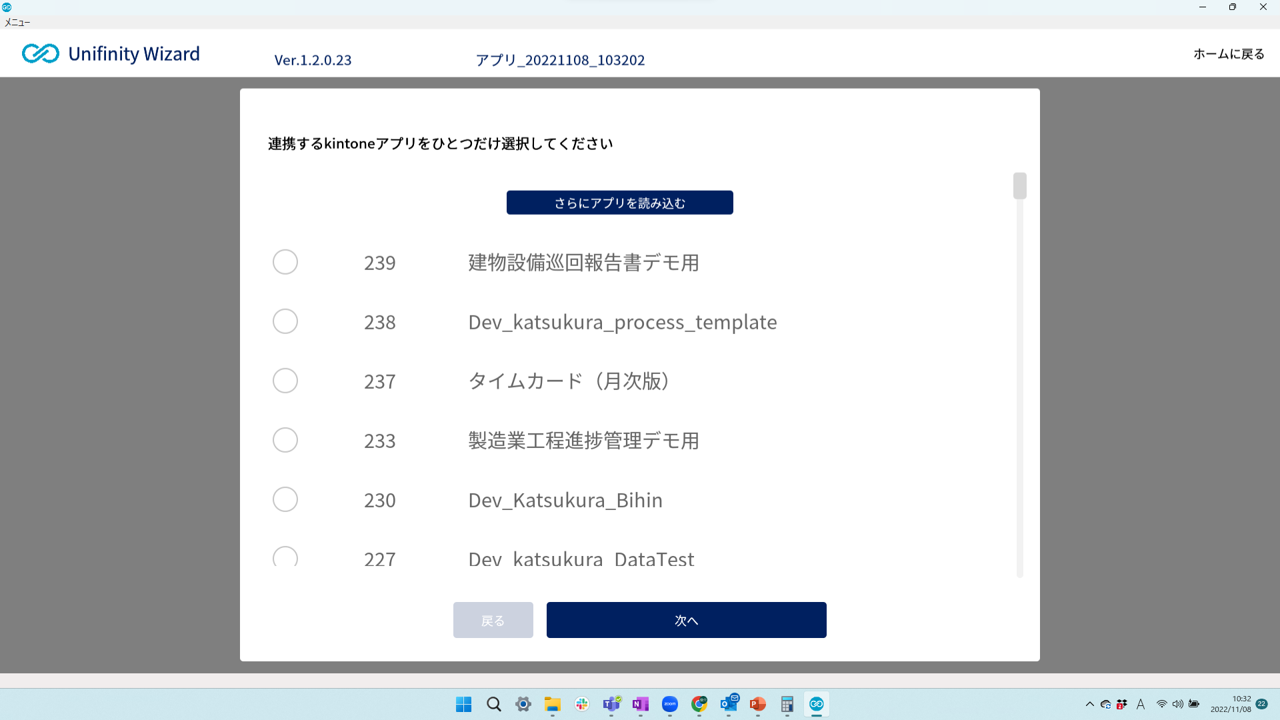Screen dimensions: 1280x720
Task: Select app 233 製造業工程進捗管理デモ用
Action: [285, 440]
